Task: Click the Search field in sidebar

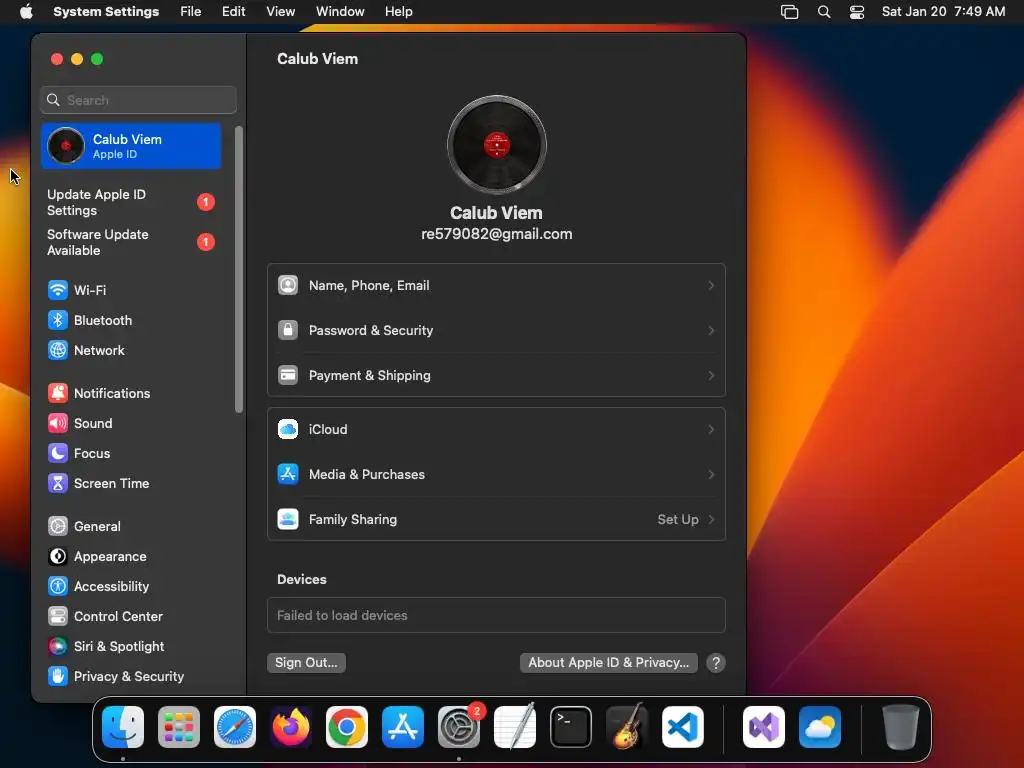Action: tap(138, 100)
